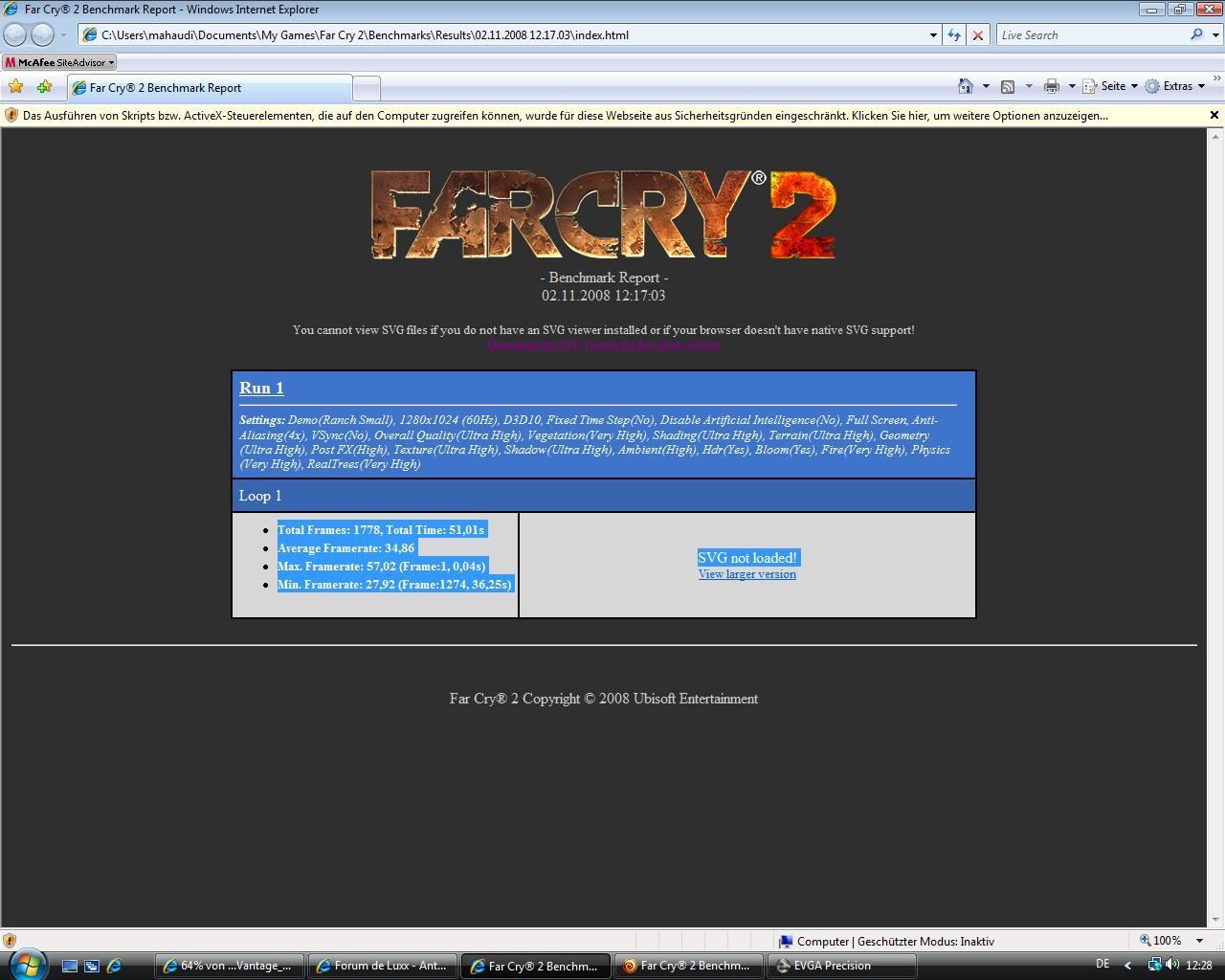Click the Far Cry 2 logo image
Viewport: 1225px width, 980px height.
(x=604, y=214)
